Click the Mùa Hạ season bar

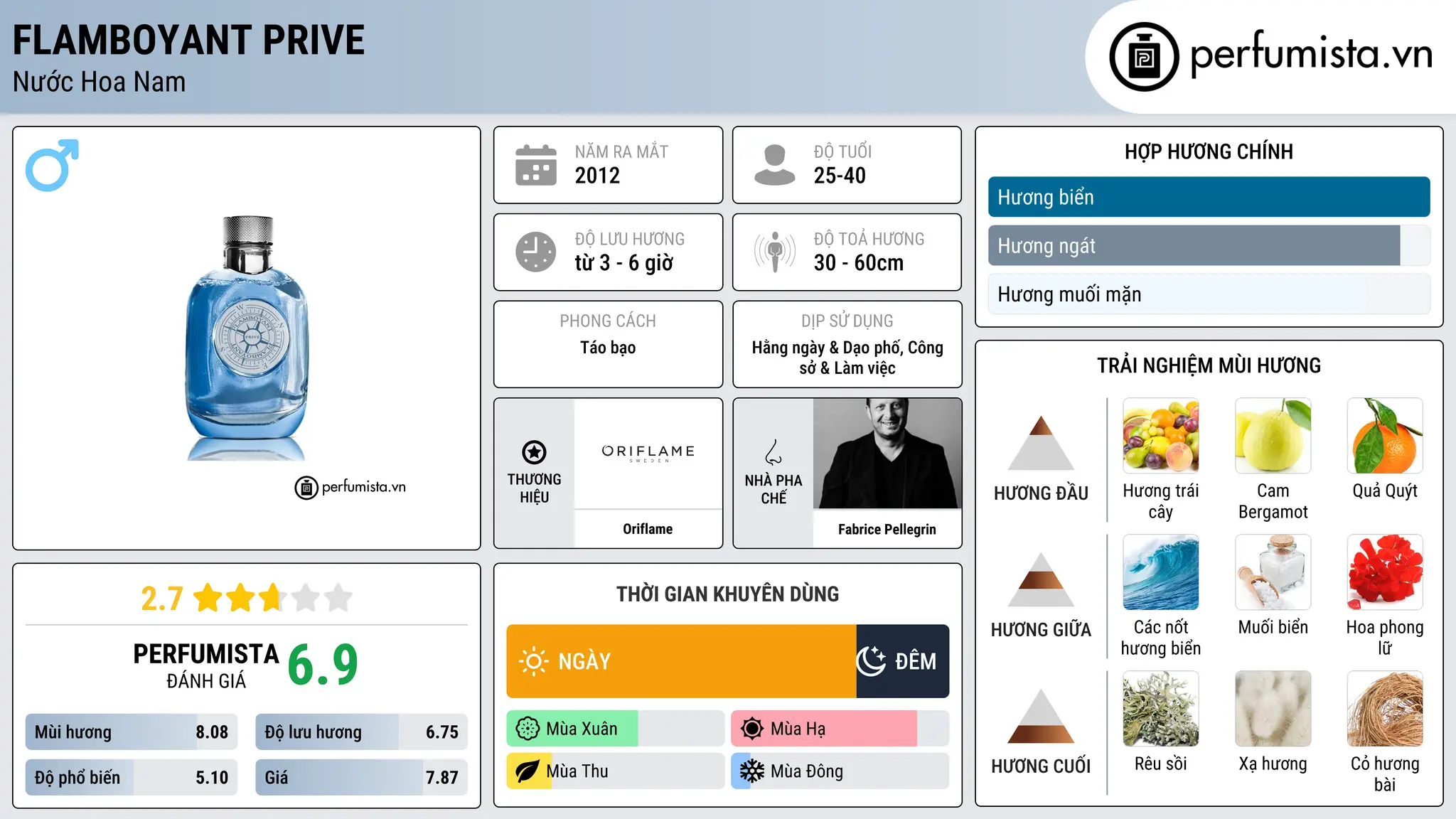pyautogui.click(x=840, y=729)
